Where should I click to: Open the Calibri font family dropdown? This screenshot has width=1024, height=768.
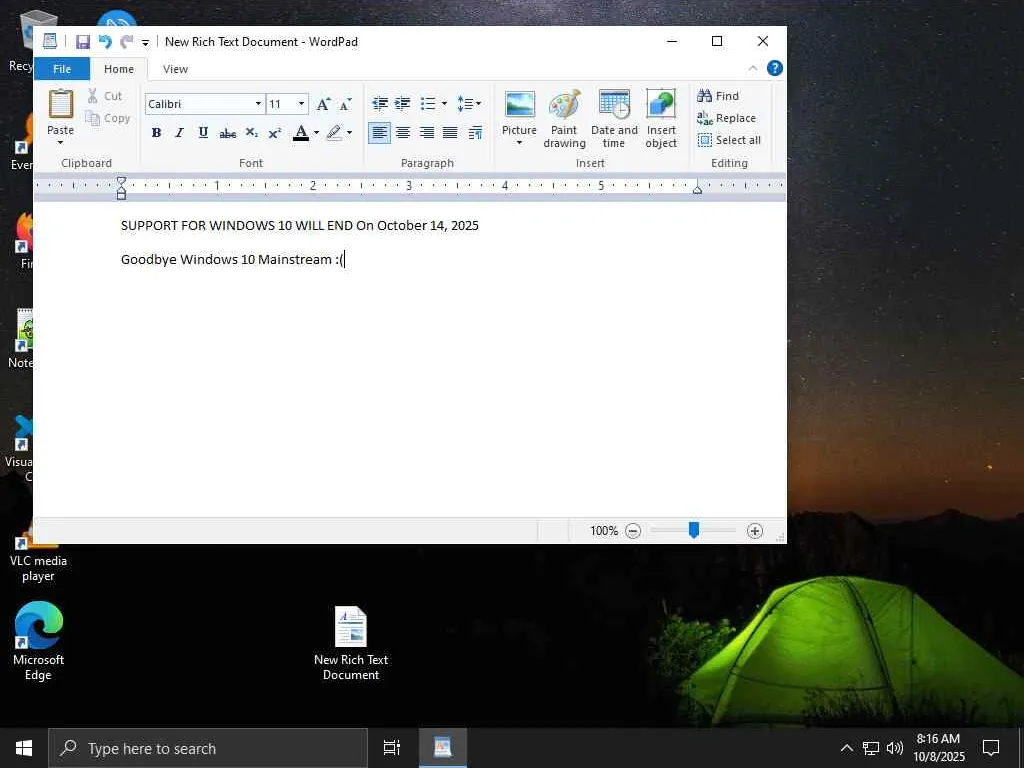pyautogui.click(x=258, y=104)
